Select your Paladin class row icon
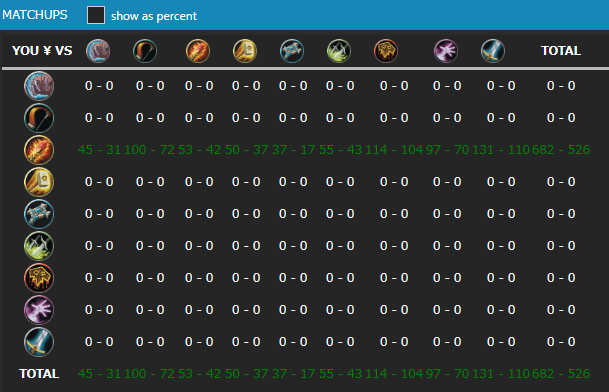Viewport: 609px width, 392px height. 39,182
